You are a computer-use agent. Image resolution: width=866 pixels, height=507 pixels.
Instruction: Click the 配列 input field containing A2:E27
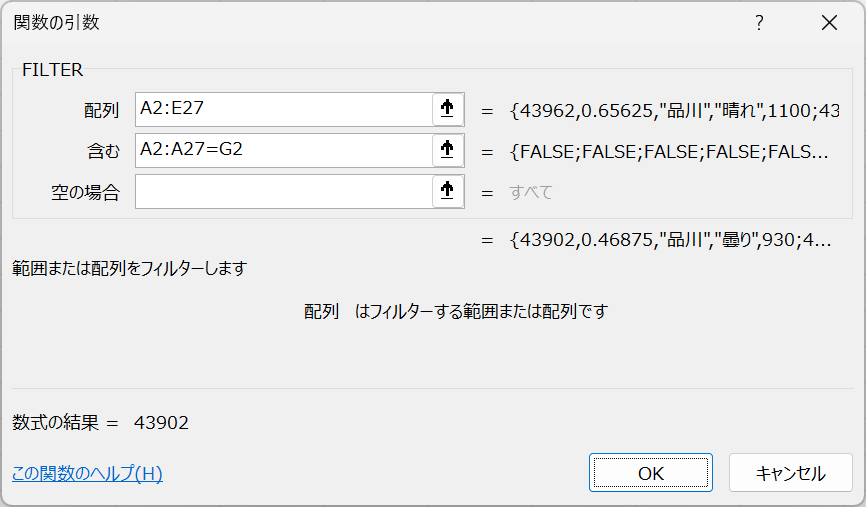click(x=283, y=110)
